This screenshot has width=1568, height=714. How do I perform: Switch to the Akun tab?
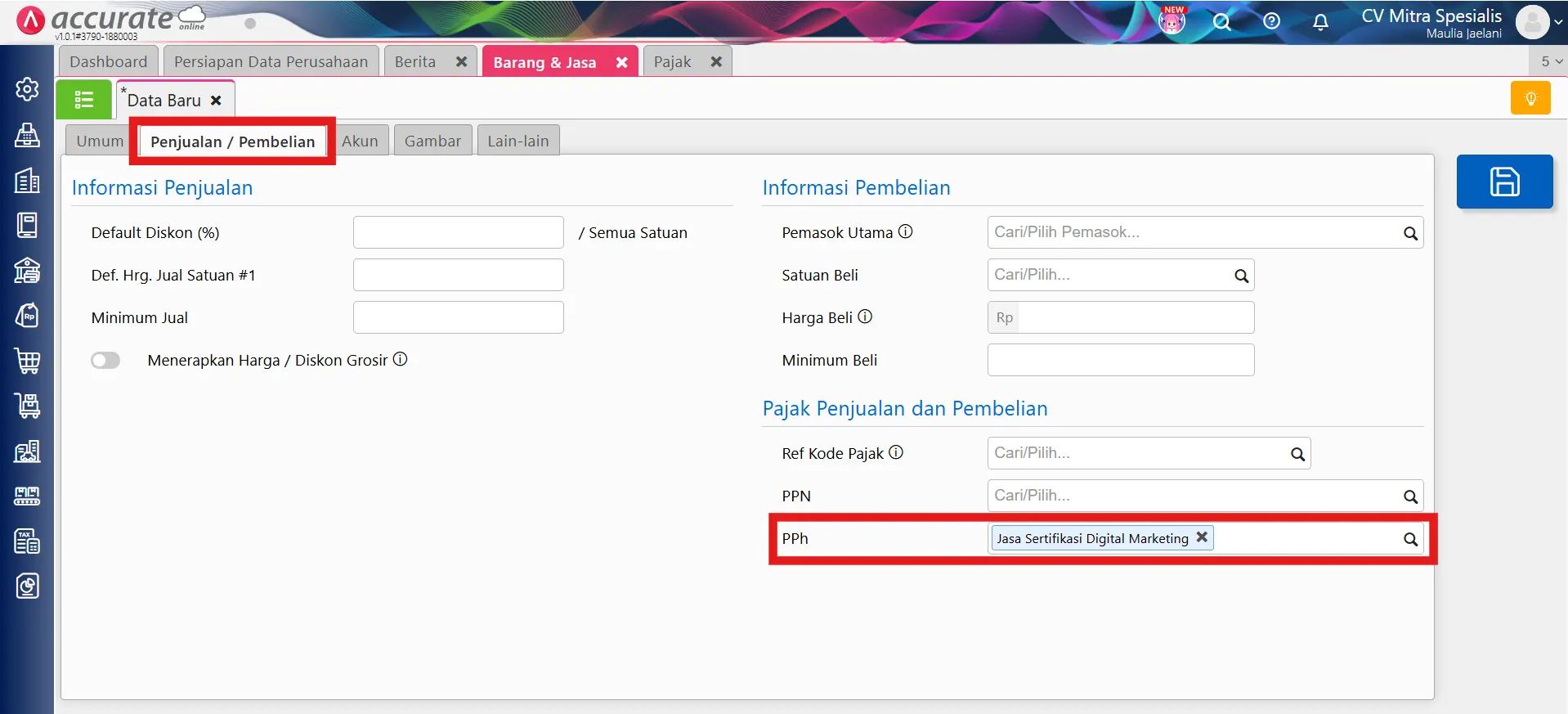tap(360, 141)
